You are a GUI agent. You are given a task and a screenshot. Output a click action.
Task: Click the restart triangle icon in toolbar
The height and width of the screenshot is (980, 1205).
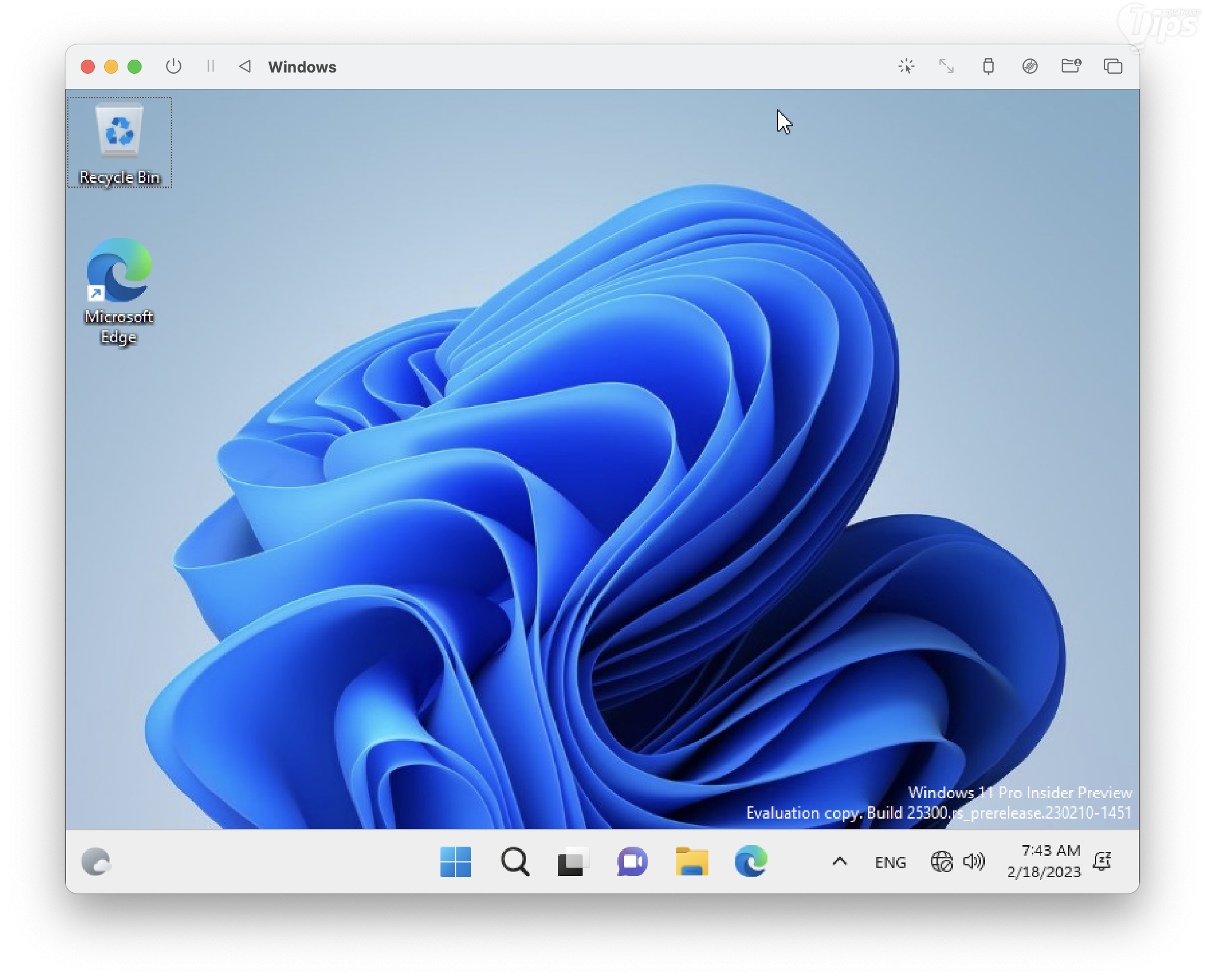[245, 67]
